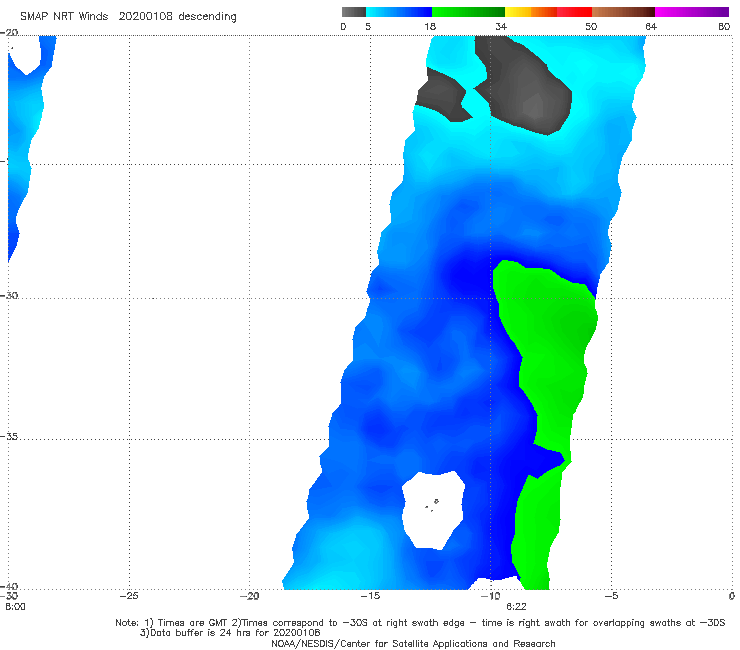Click the white island gap in the swath
This screenshot has height=650, width=740.
click(x=433, y=510)
